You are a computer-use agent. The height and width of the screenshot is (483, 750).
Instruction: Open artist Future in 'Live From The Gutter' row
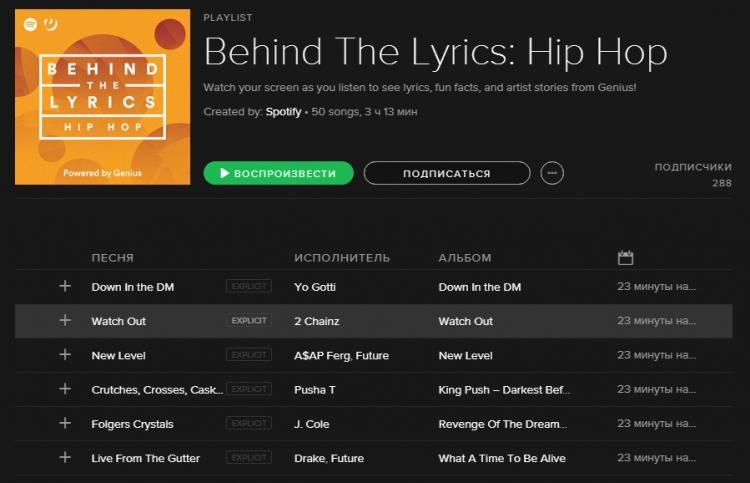click(347, 458)
